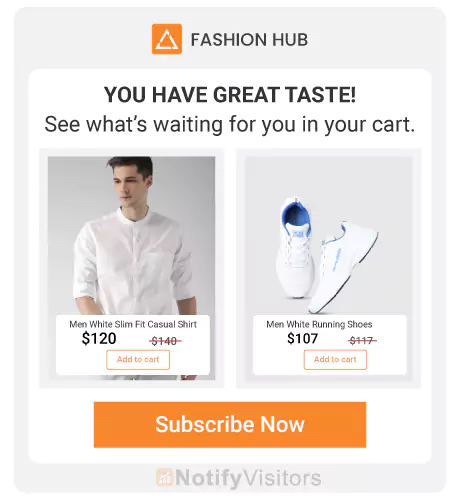The image size is (460, 500).
Task: Click the shirt product info card
Action: pyautogui.click(x=133, y=345)
